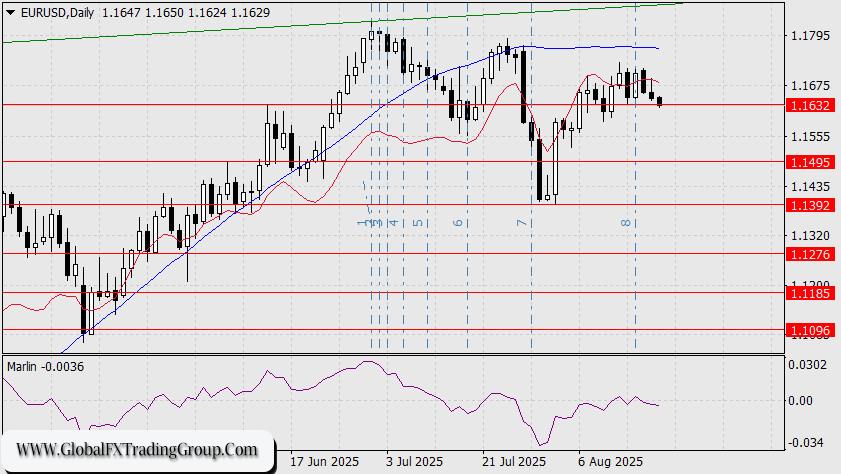Screen dimensions: 841x474
Task: Select time zone marker number 8
Action: 626,222
